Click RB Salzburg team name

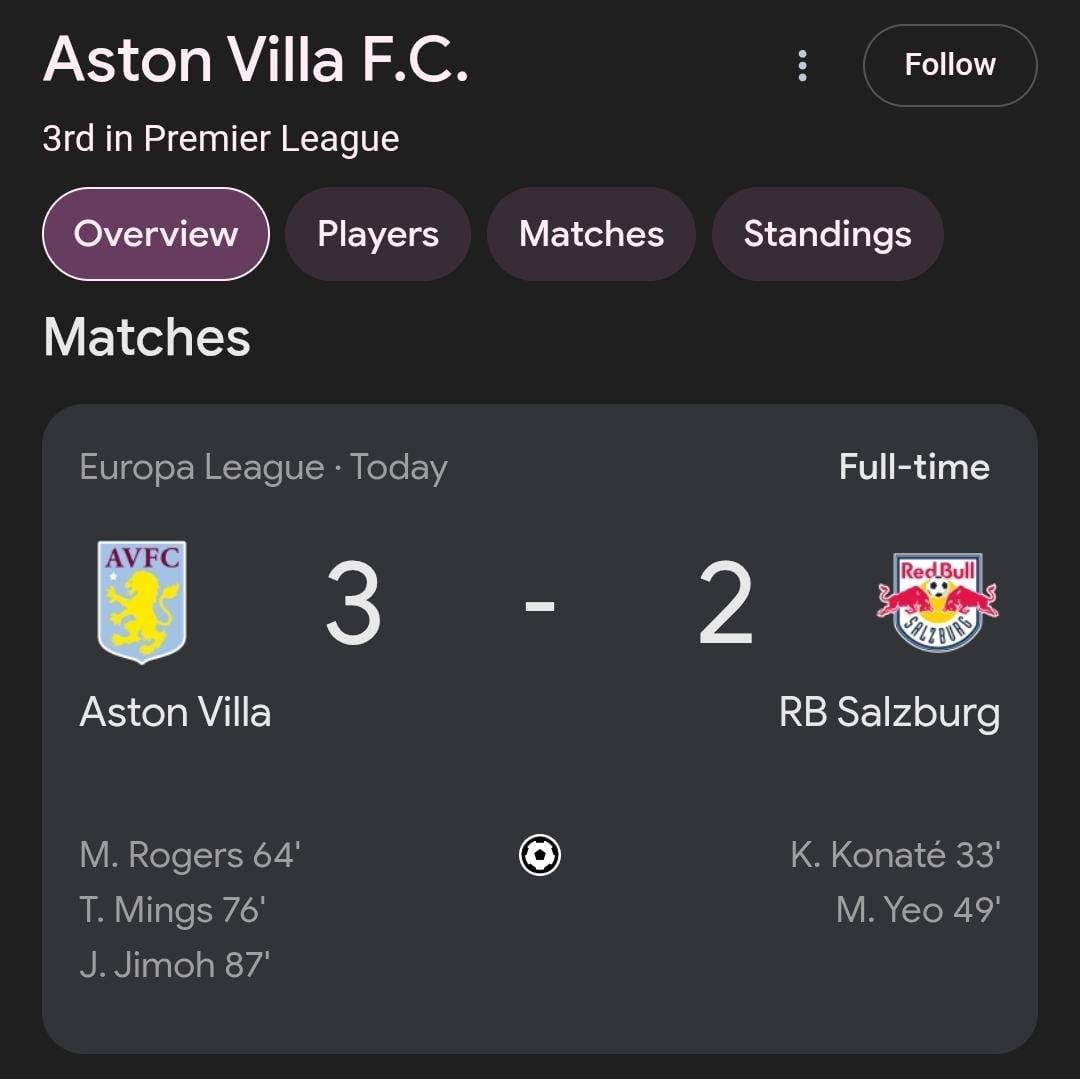pos(889,713)
